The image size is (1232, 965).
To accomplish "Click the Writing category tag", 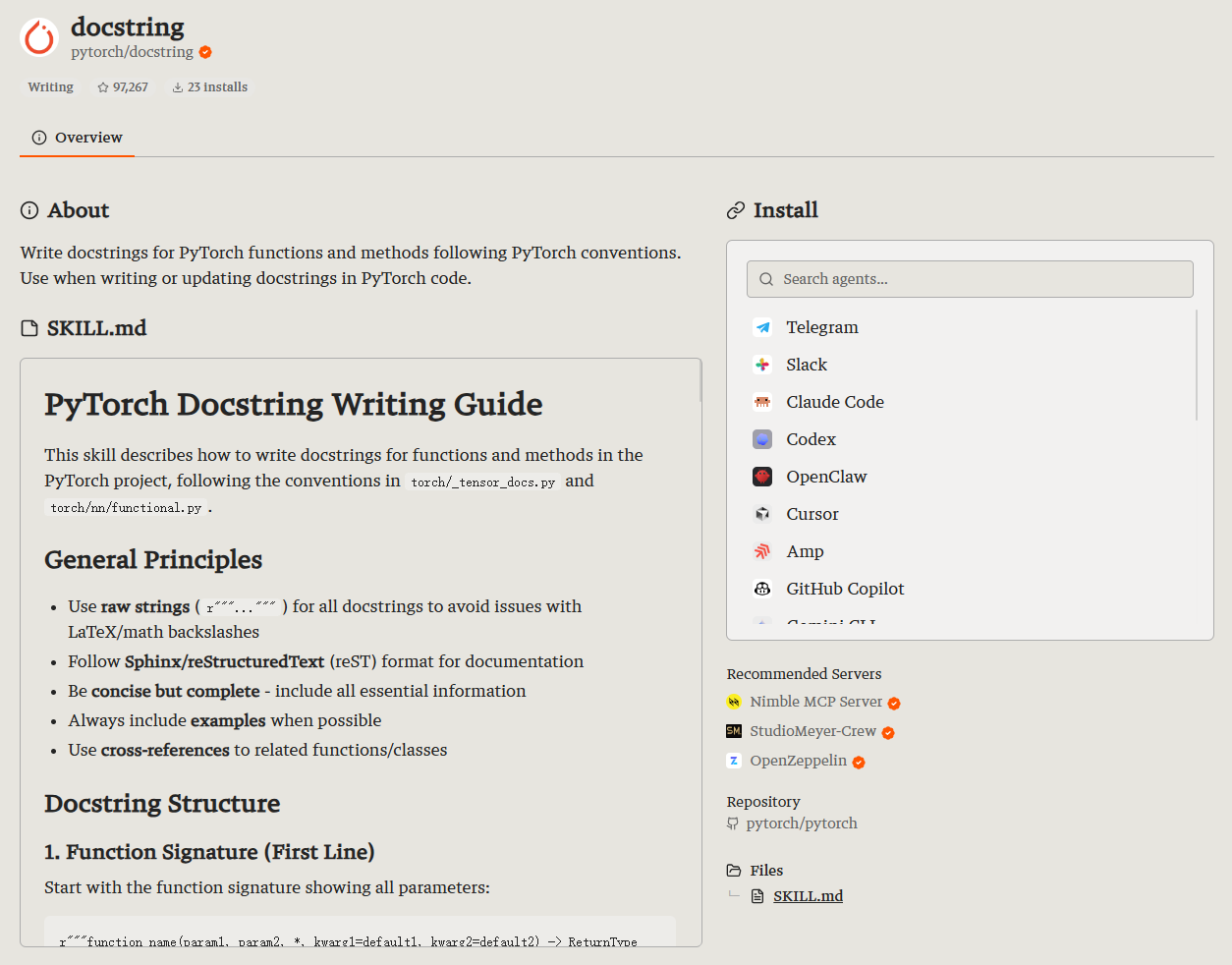I will click(x=51, y=87).
